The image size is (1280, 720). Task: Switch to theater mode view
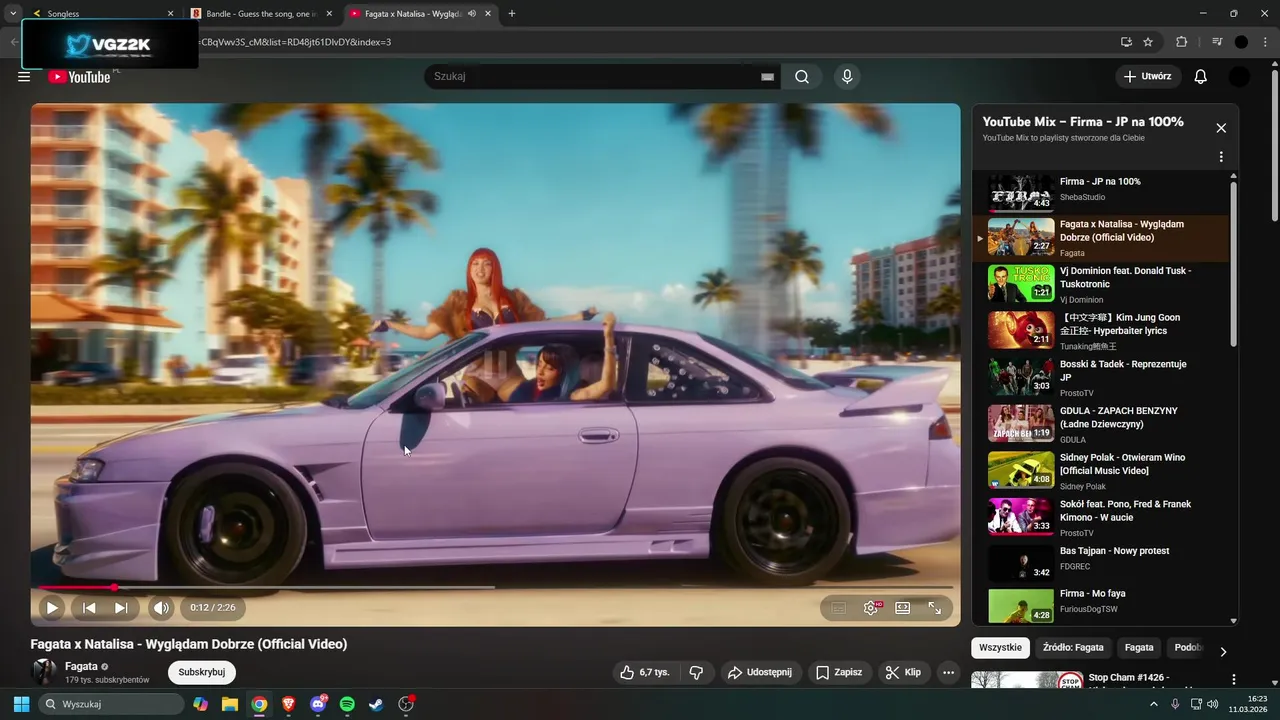903,608
